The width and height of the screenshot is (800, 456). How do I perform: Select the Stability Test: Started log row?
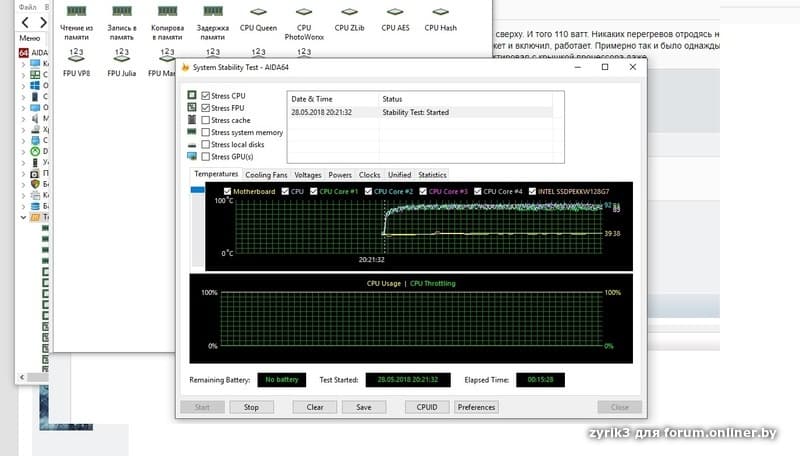(x=421, y=112)
